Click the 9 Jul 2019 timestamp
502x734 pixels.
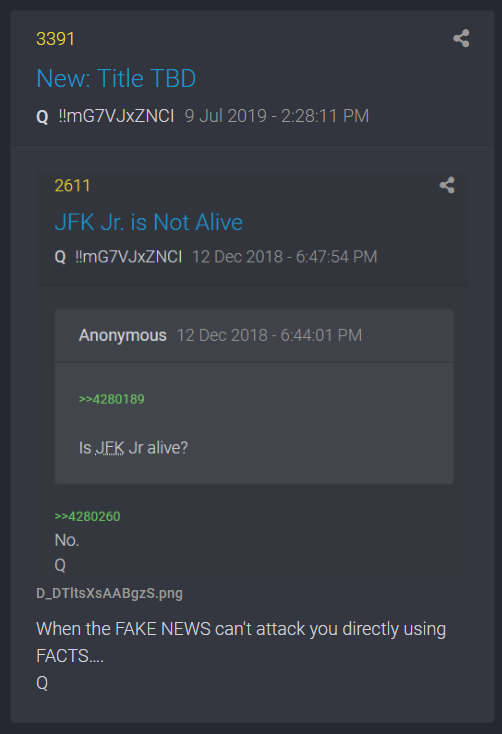pyautogui.click(x=277, y=116)
